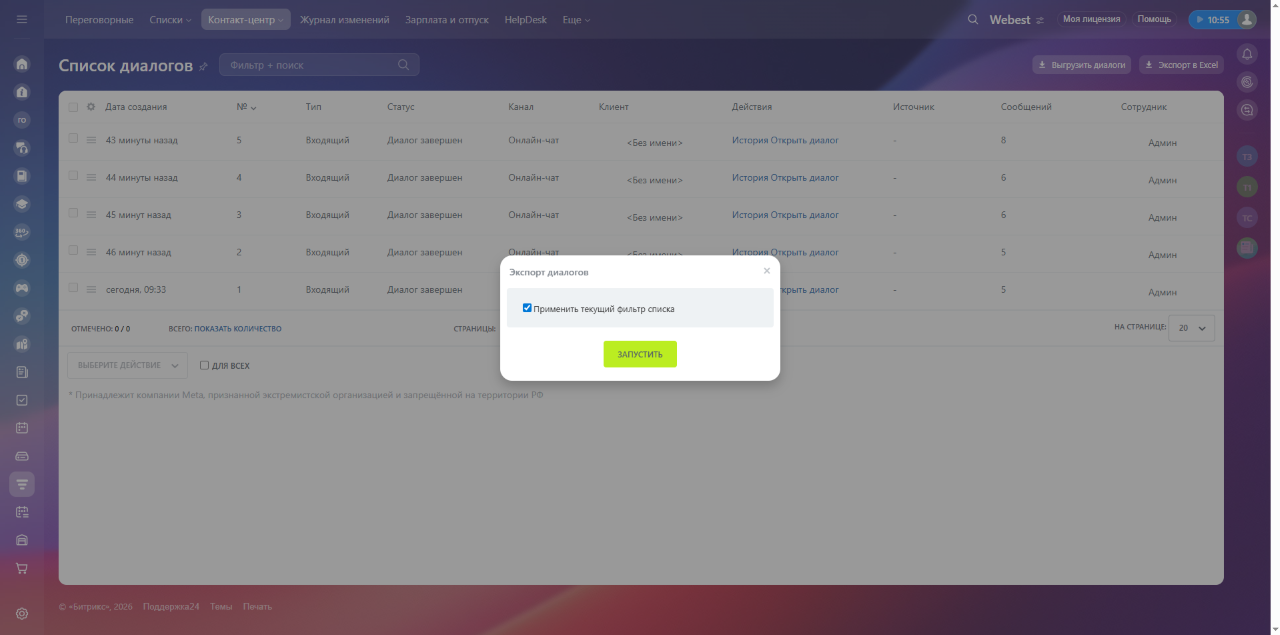Open the Журнал изменений menu item
The width and height of the screenshot is (1280, 635).
344,19
